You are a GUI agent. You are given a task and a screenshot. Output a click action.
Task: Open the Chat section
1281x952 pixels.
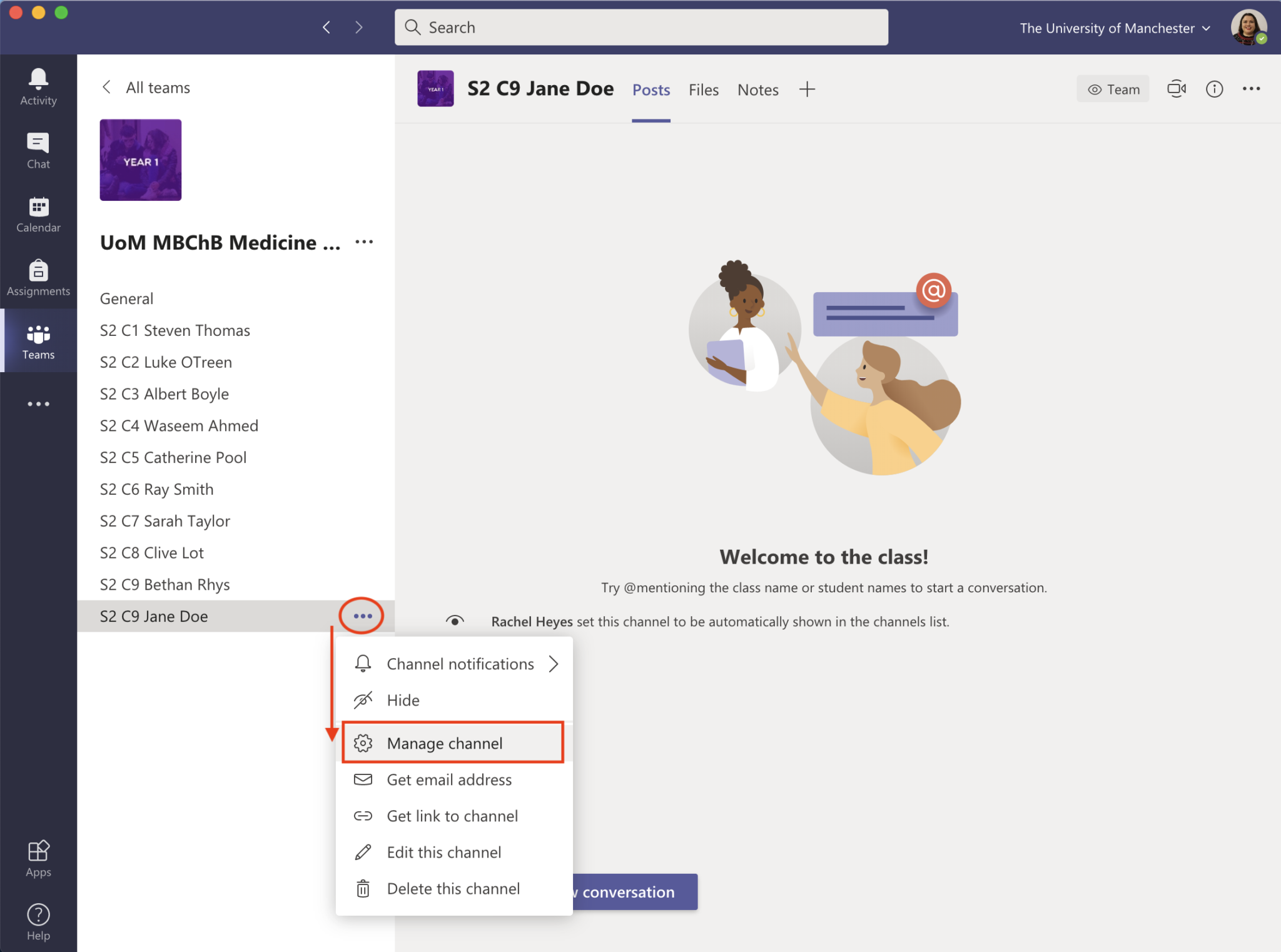coord(38,149)
